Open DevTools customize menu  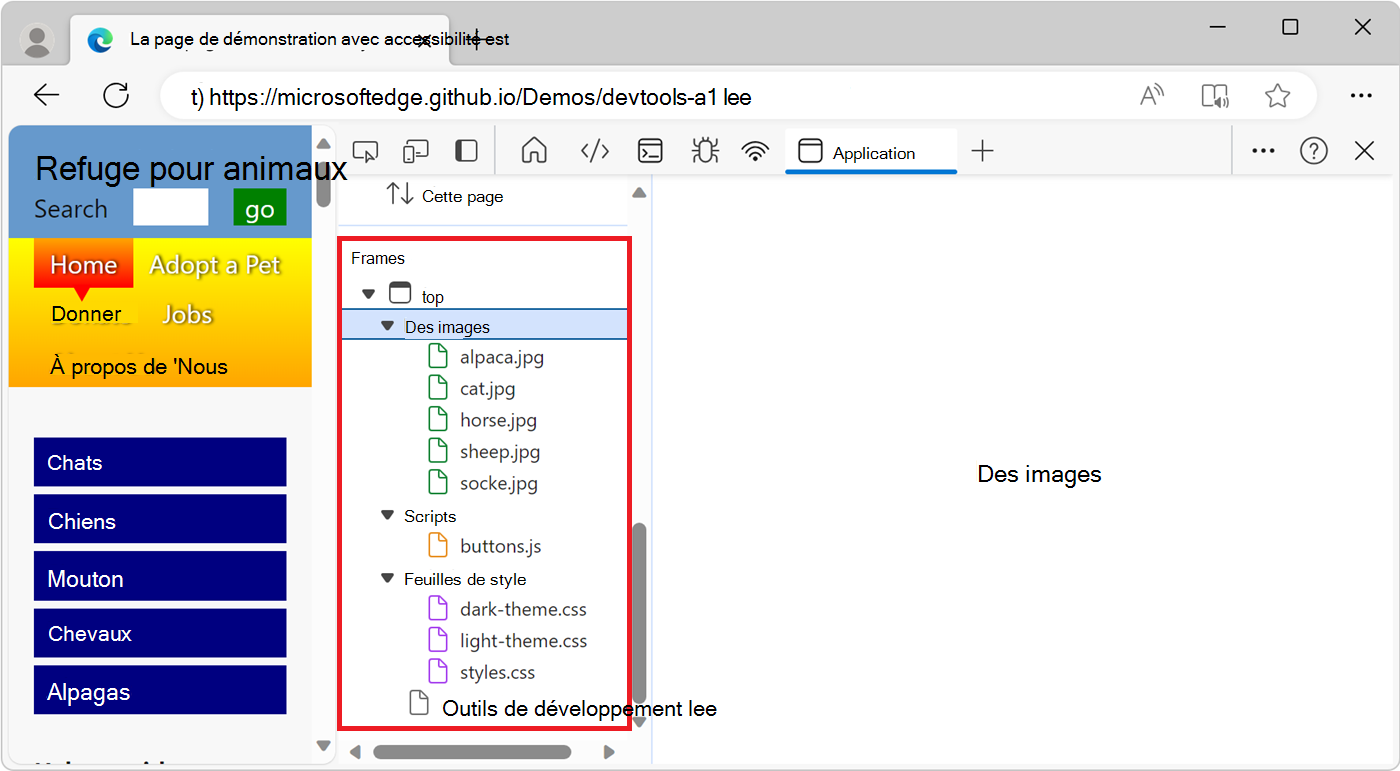tap(1262, 150)
